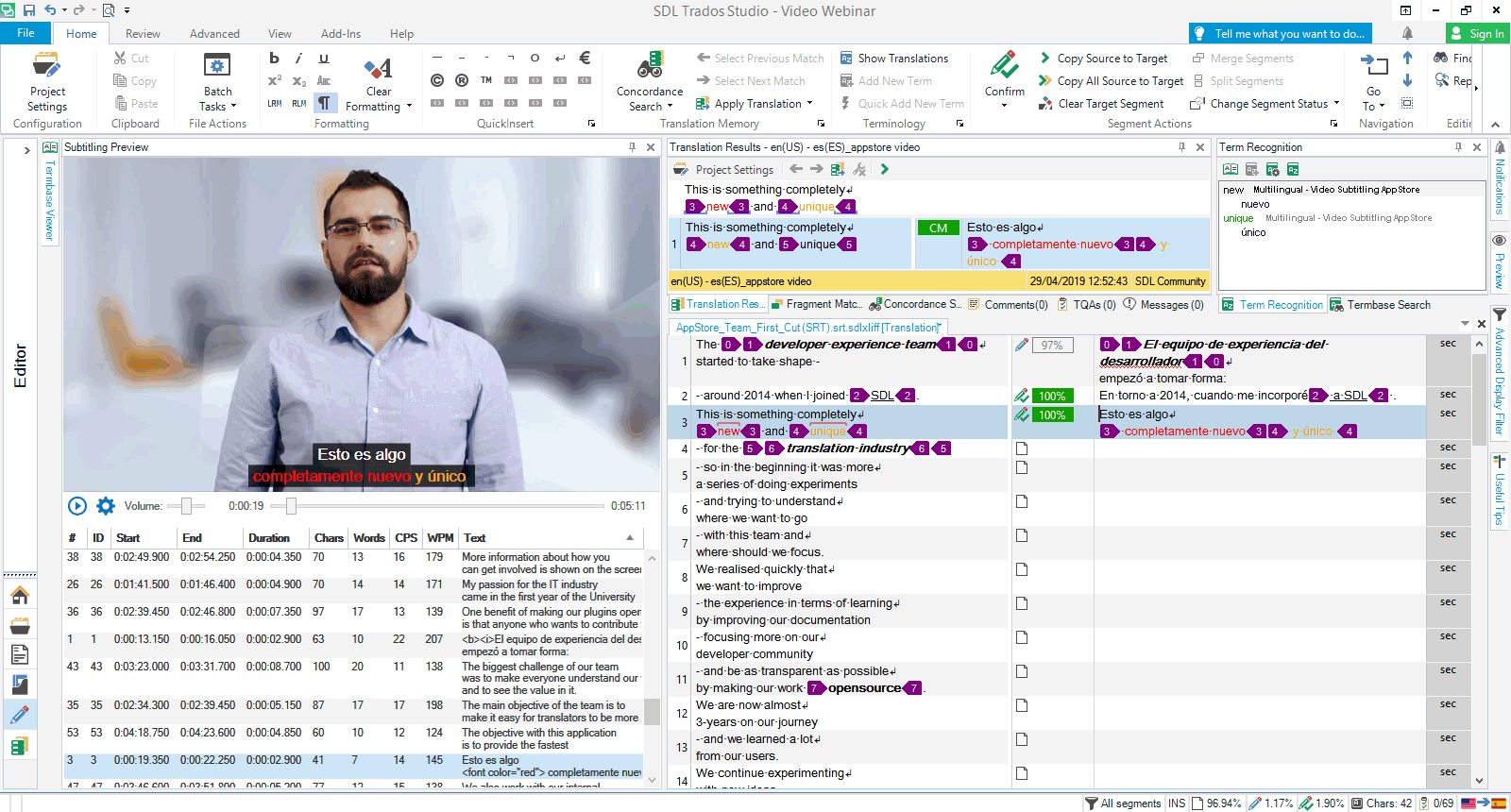
Task: Open Notifications bell in title area
Action: [x=1407, y=33]
